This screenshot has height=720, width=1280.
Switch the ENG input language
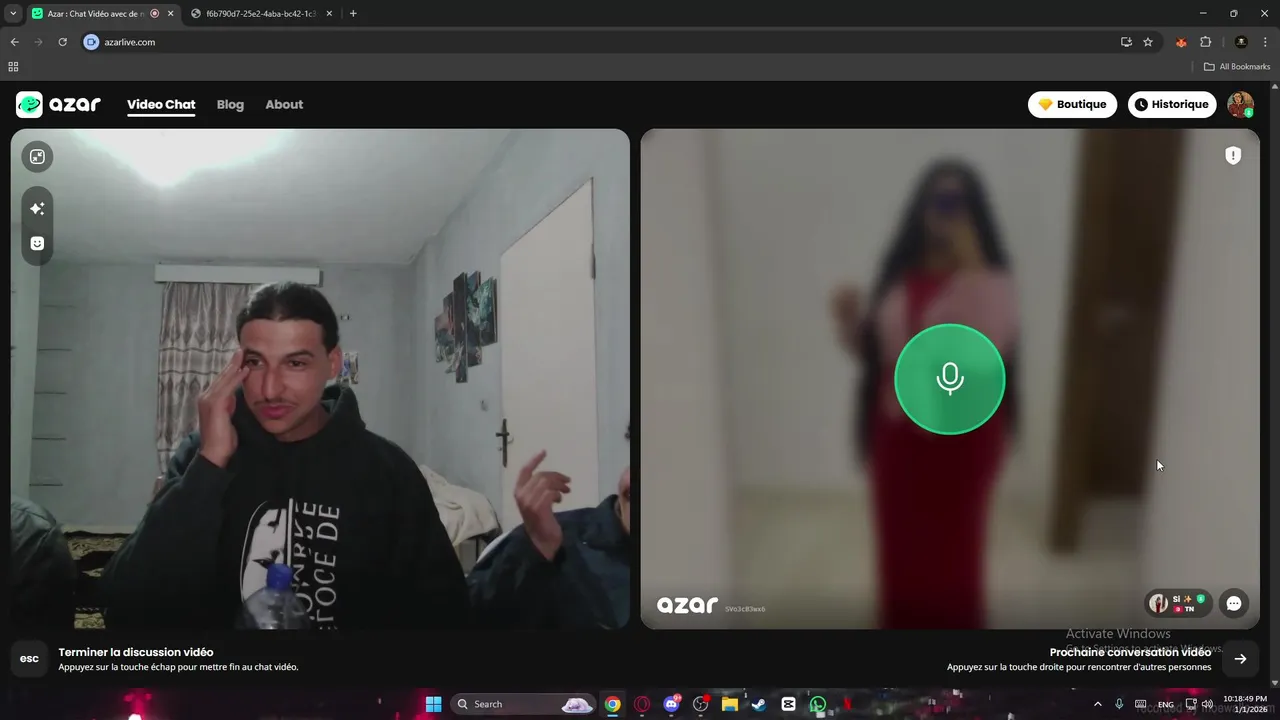point(1165,704)
